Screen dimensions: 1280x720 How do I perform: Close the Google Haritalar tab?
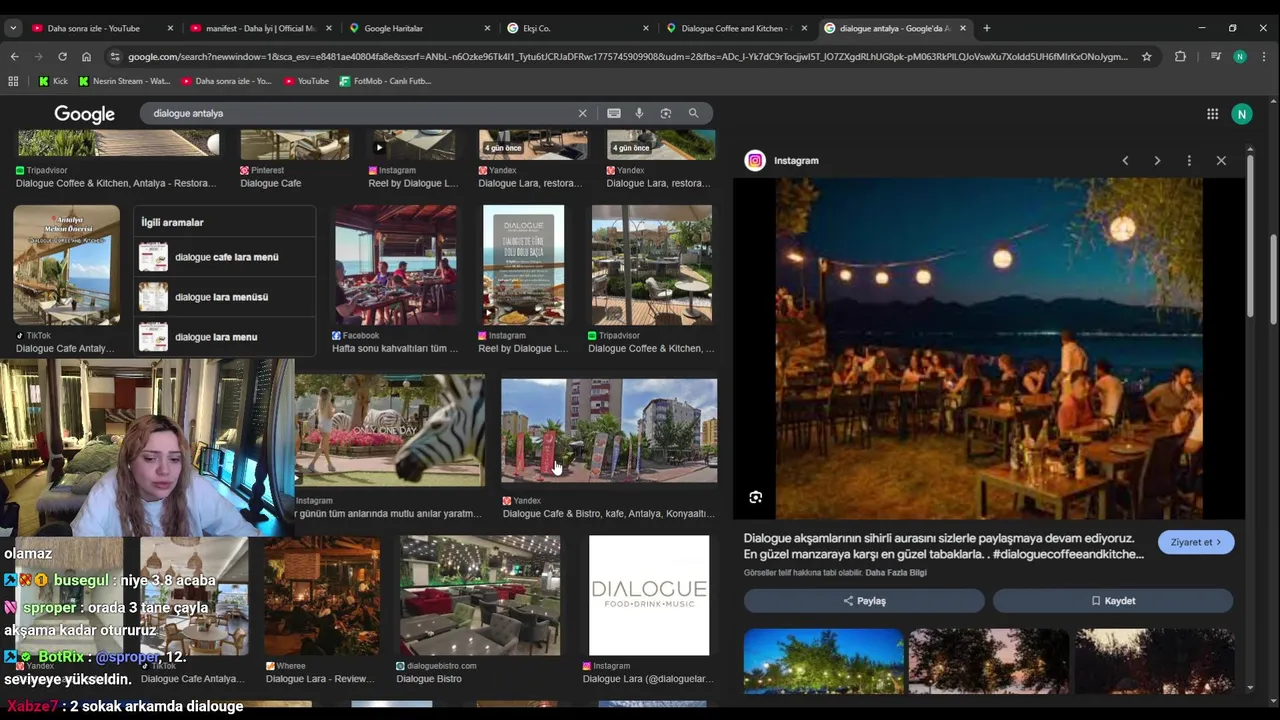pos(487,28)
